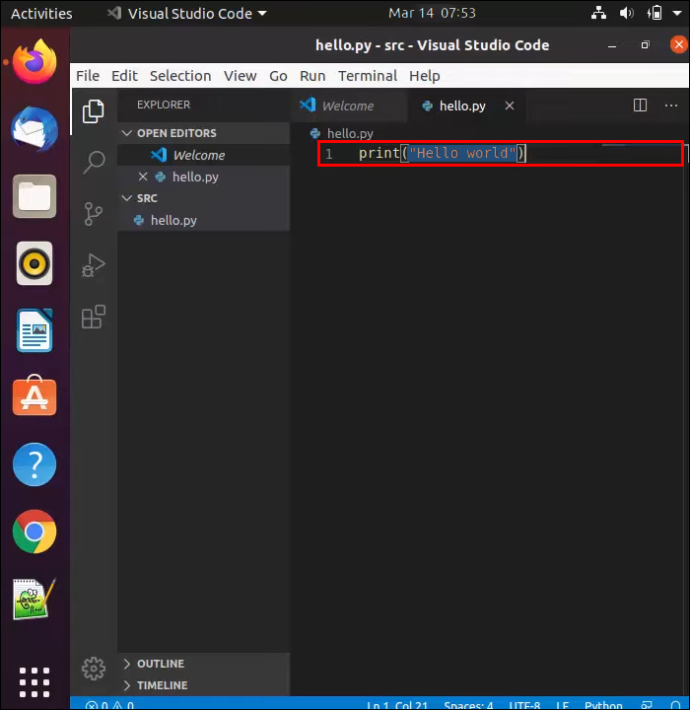Image resolution: width=690 pixels, height=710 pixels.
Task: Open the Explorer view in activity bar
Action: 93,111
